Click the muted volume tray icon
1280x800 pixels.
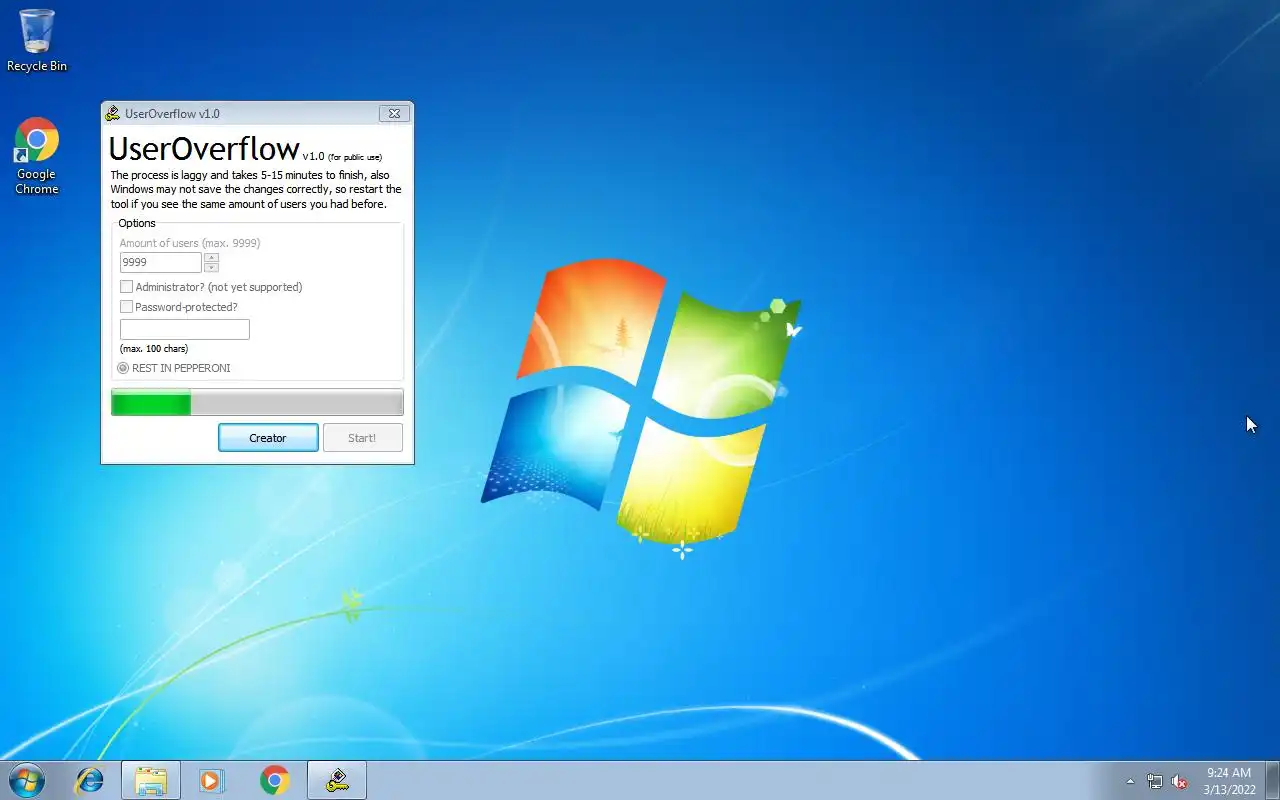click(1180, 781)
